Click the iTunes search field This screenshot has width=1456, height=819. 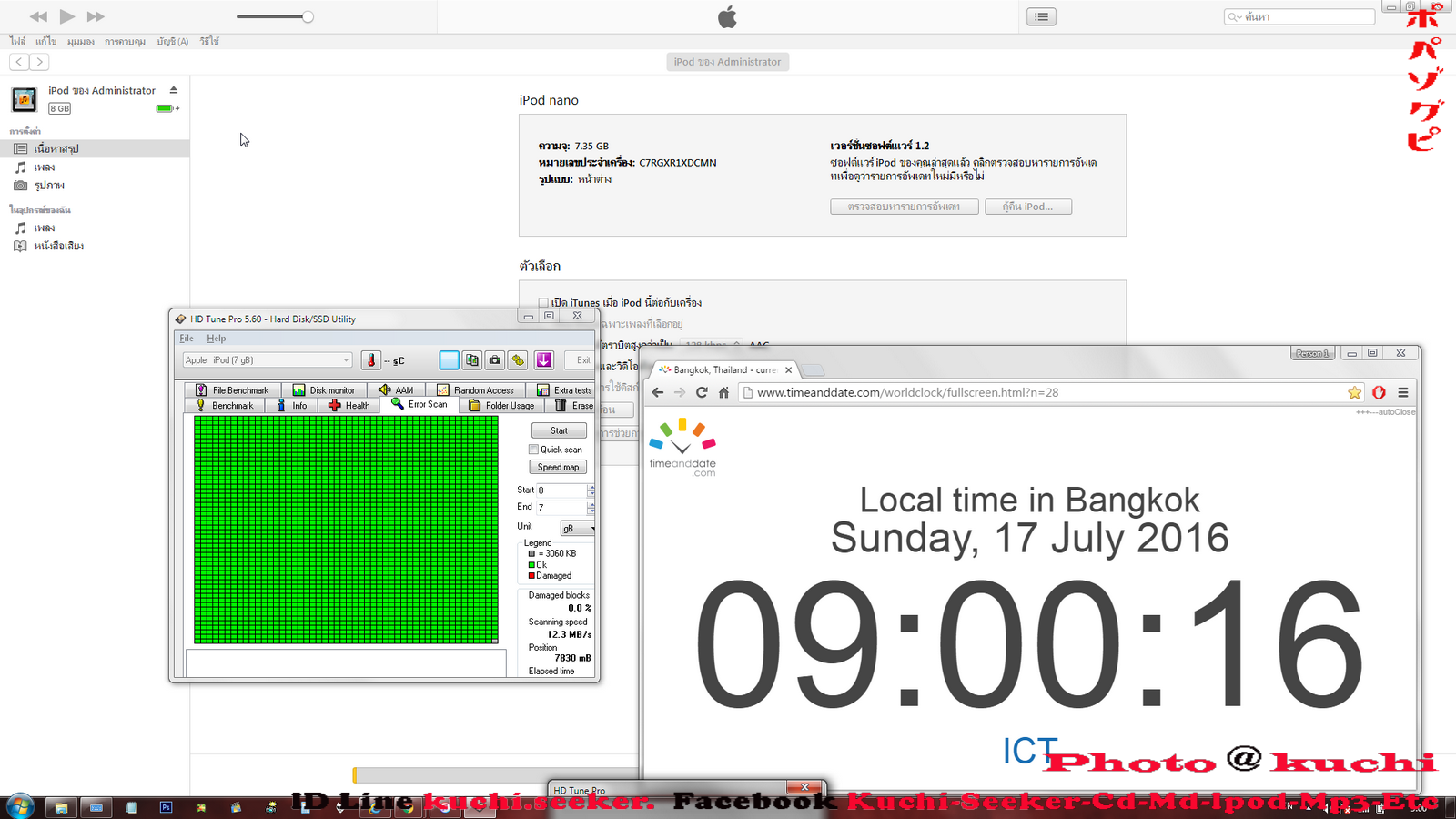tap(1299, 16)
